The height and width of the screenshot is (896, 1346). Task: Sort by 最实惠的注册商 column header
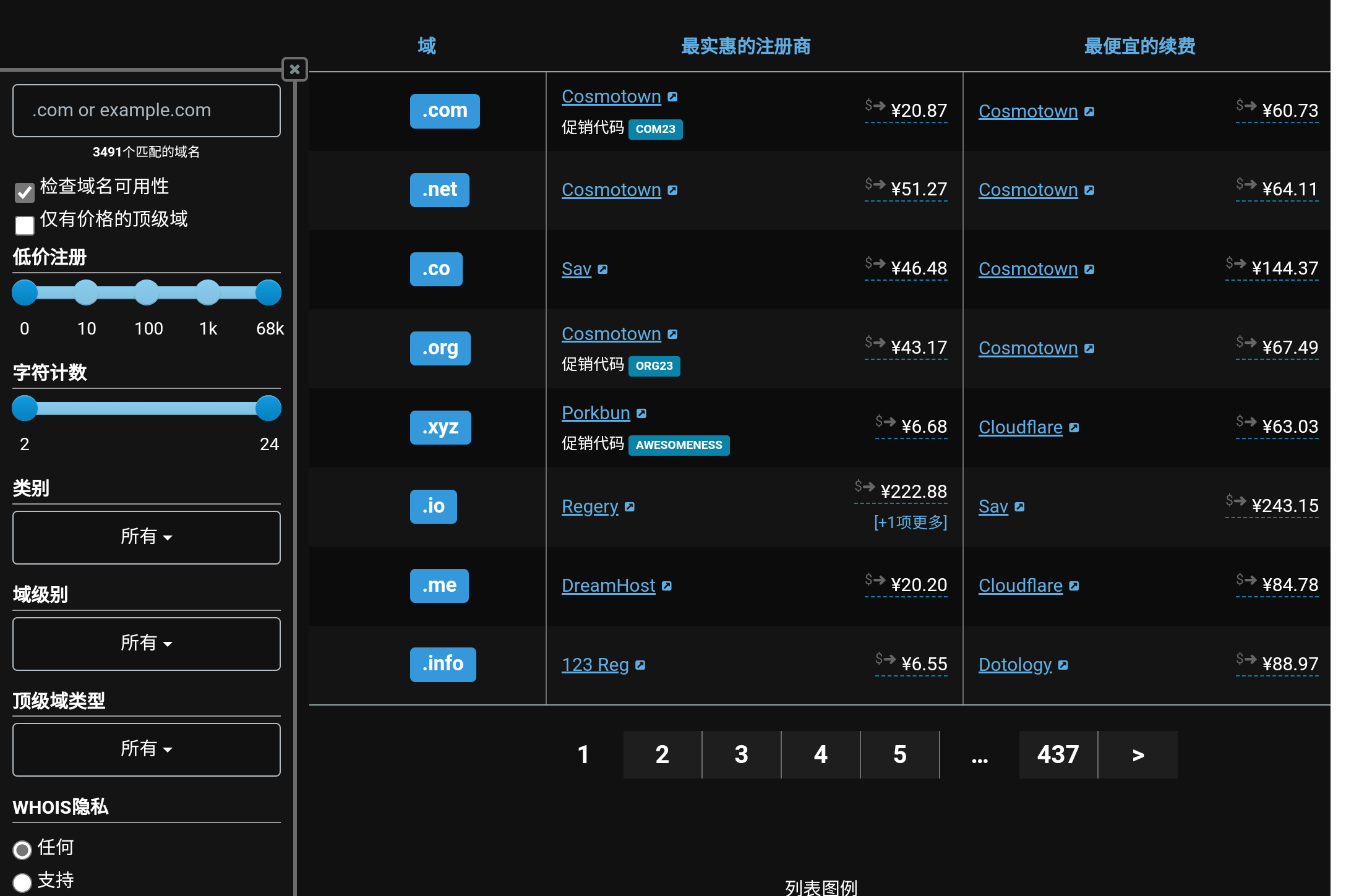[x=746, y=46]
